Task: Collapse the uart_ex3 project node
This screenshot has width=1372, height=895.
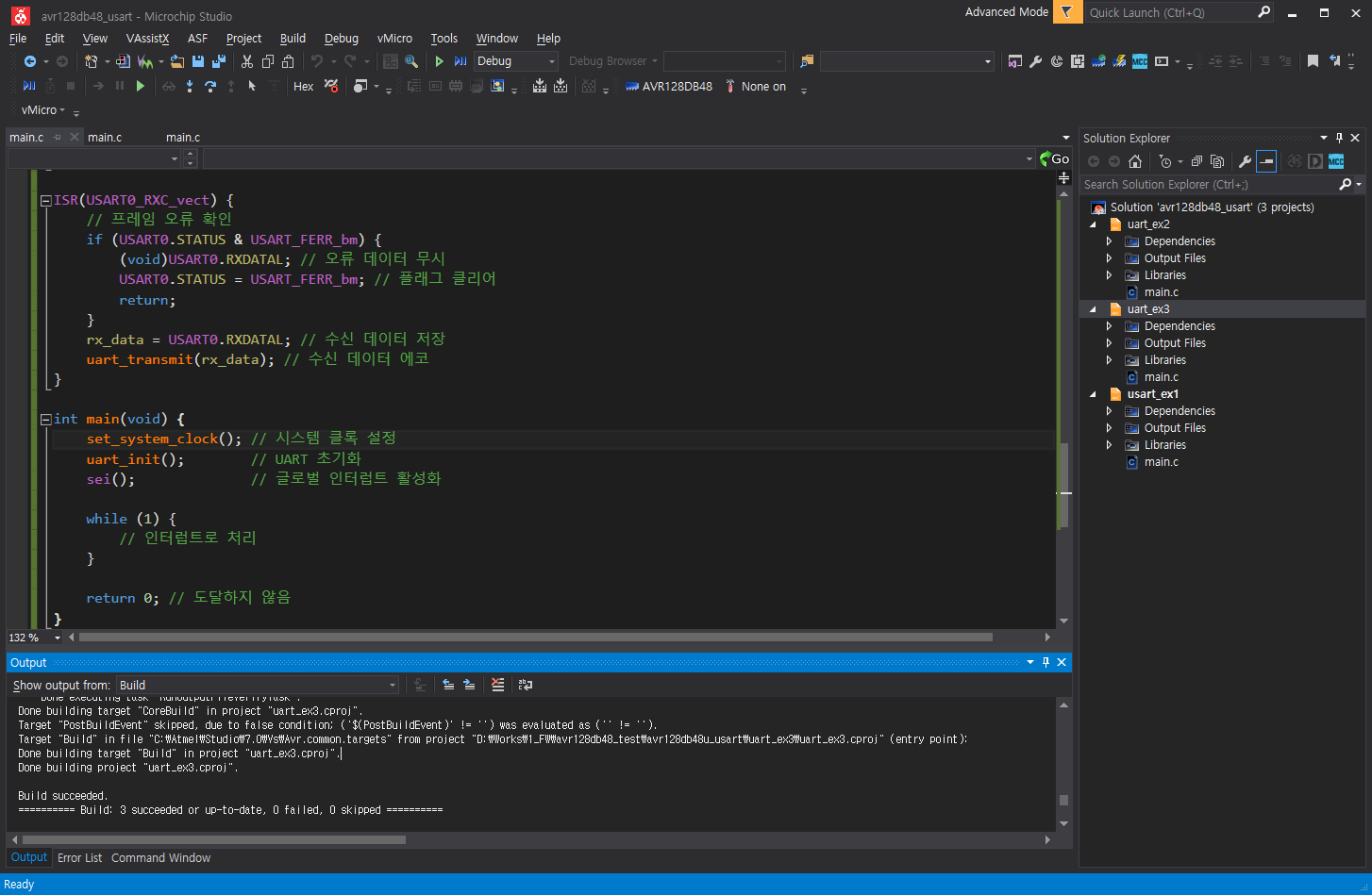Action: (x=1094, y=309)
